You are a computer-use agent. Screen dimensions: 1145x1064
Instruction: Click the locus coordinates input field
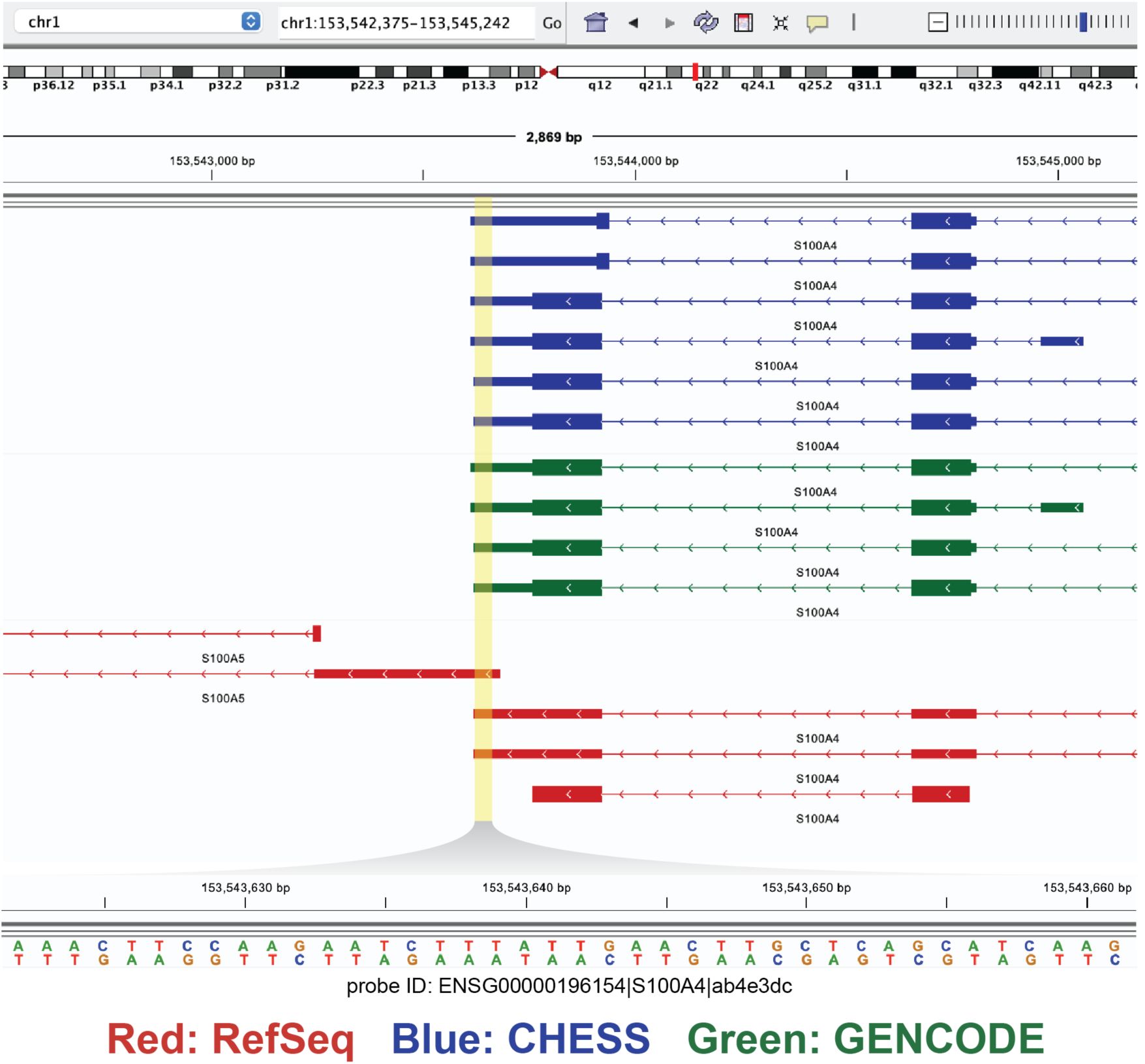click(405, 23)
